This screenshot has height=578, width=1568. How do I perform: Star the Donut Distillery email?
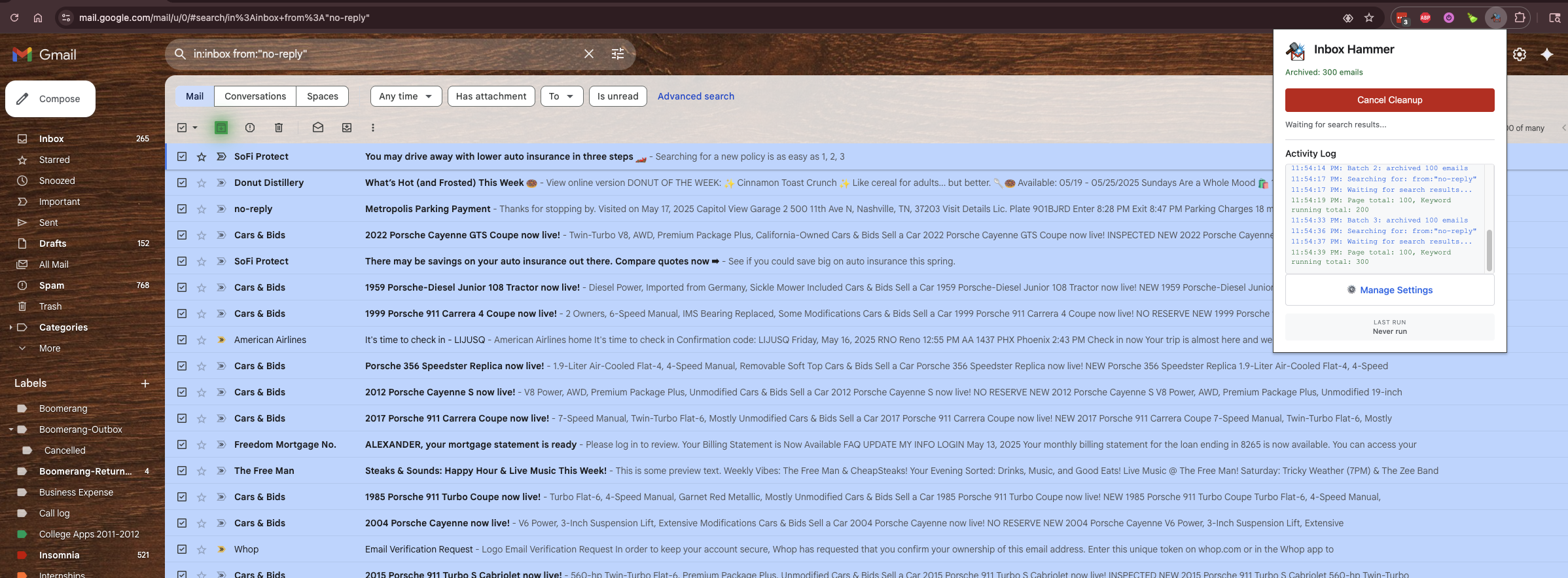pyautogui.click(x=202, y=183)
